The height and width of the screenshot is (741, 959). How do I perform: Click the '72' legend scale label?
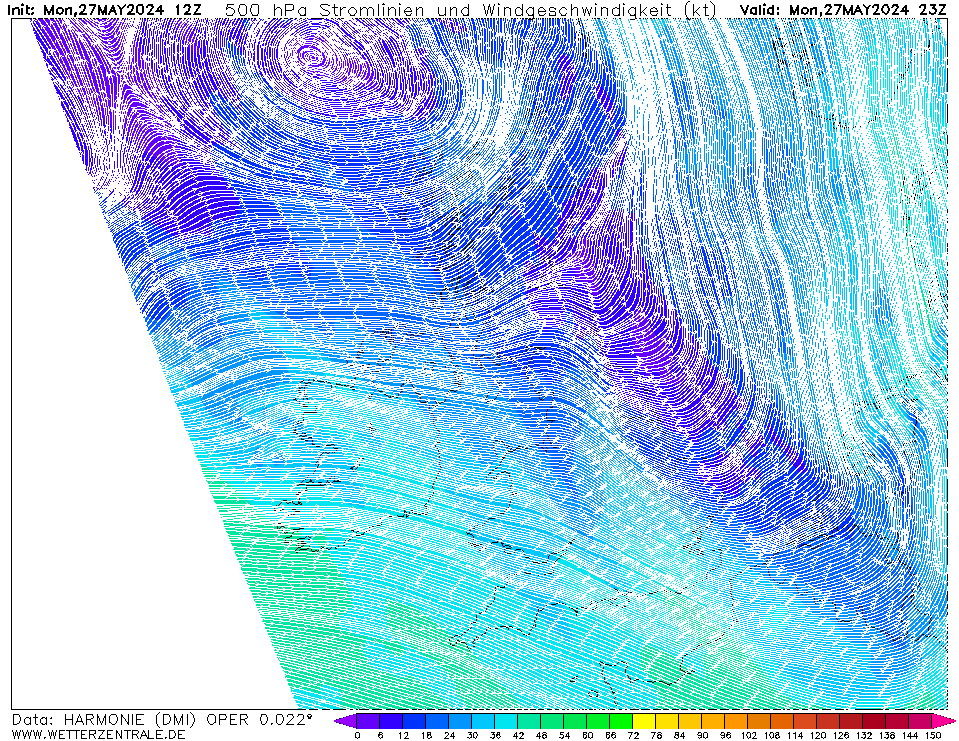(634, 735)
